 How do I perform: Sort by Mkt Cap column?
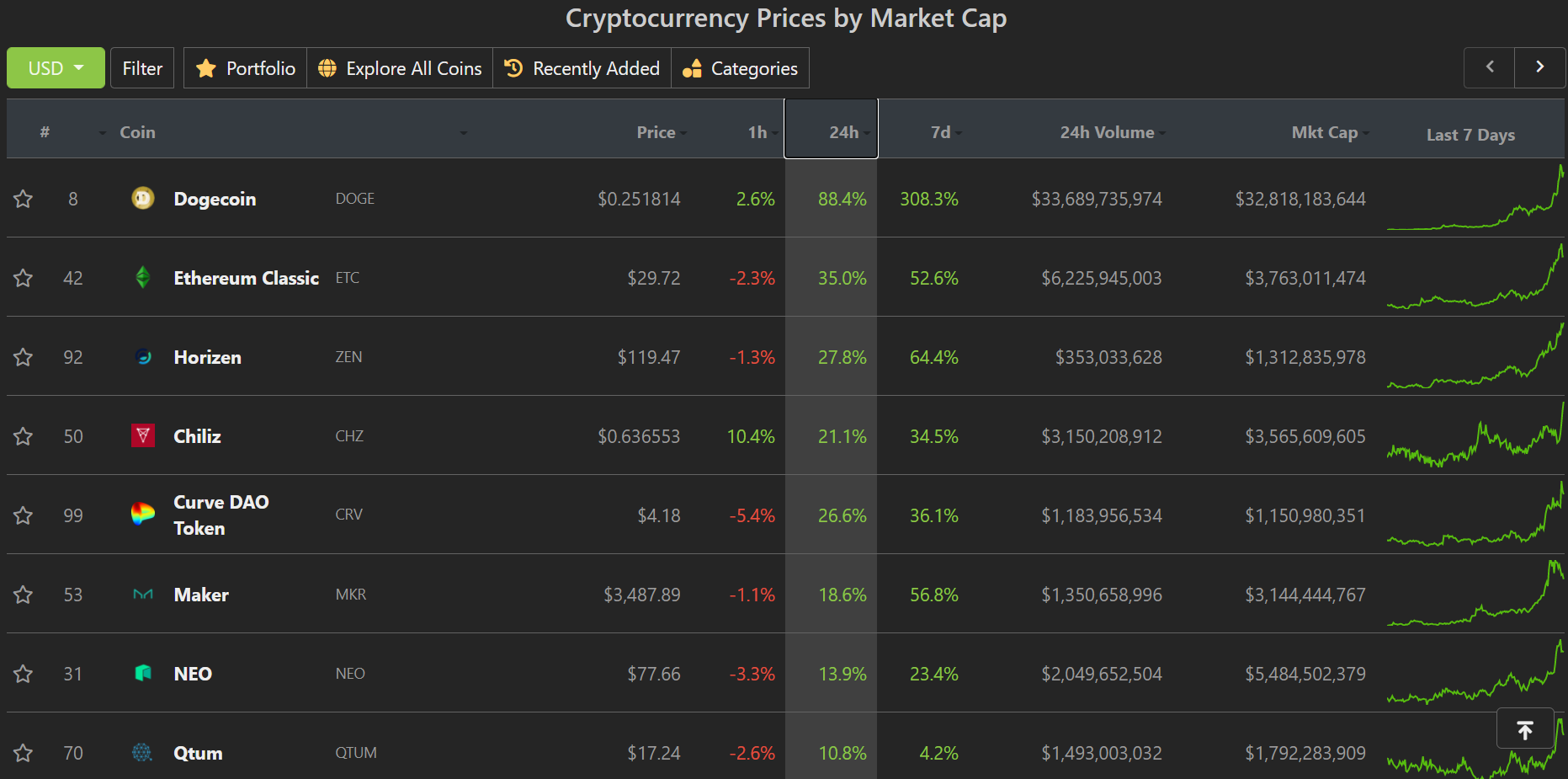pos(1325,132)
